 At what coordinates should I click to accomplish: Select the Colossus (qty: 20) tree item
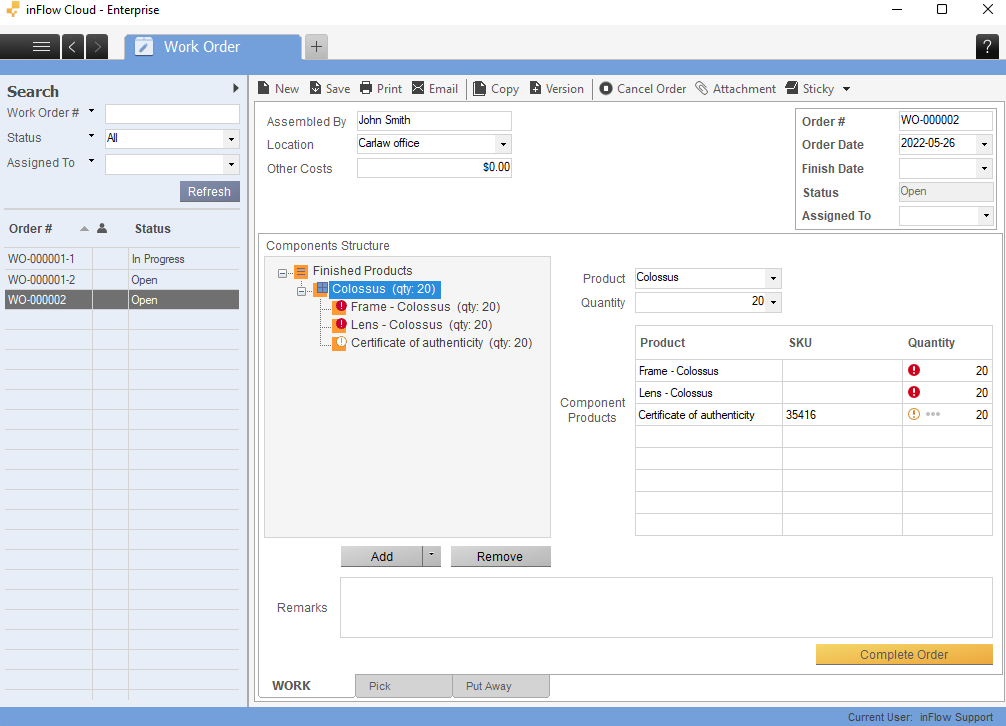tap(384, 289)
